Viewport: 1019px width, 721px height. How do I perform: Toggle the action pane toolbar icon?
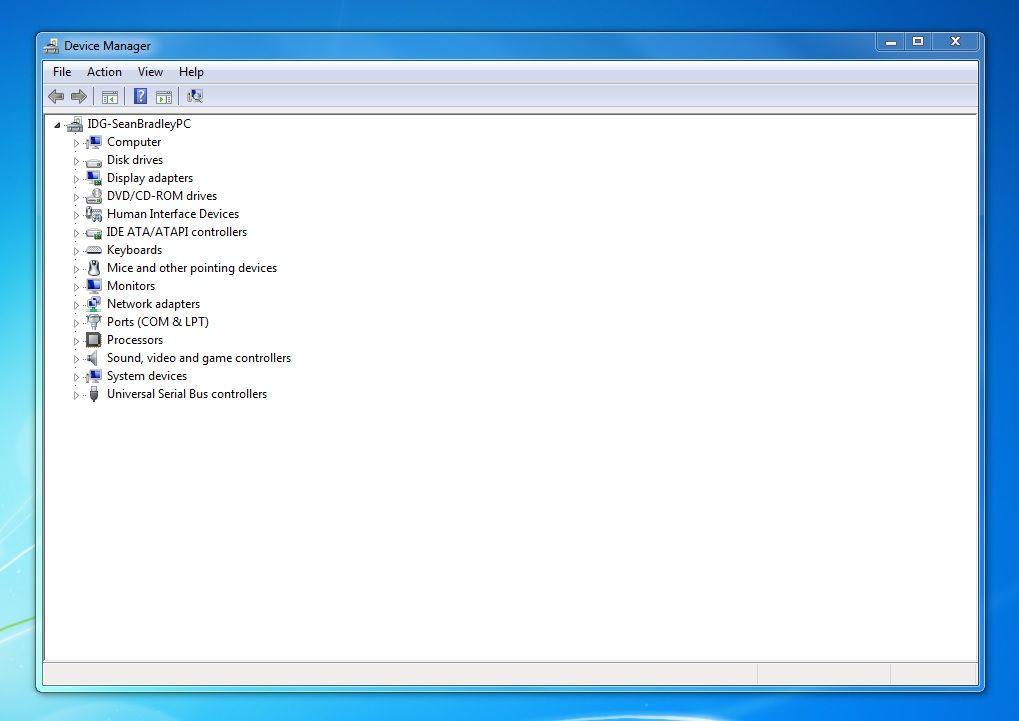coord(164,98)
